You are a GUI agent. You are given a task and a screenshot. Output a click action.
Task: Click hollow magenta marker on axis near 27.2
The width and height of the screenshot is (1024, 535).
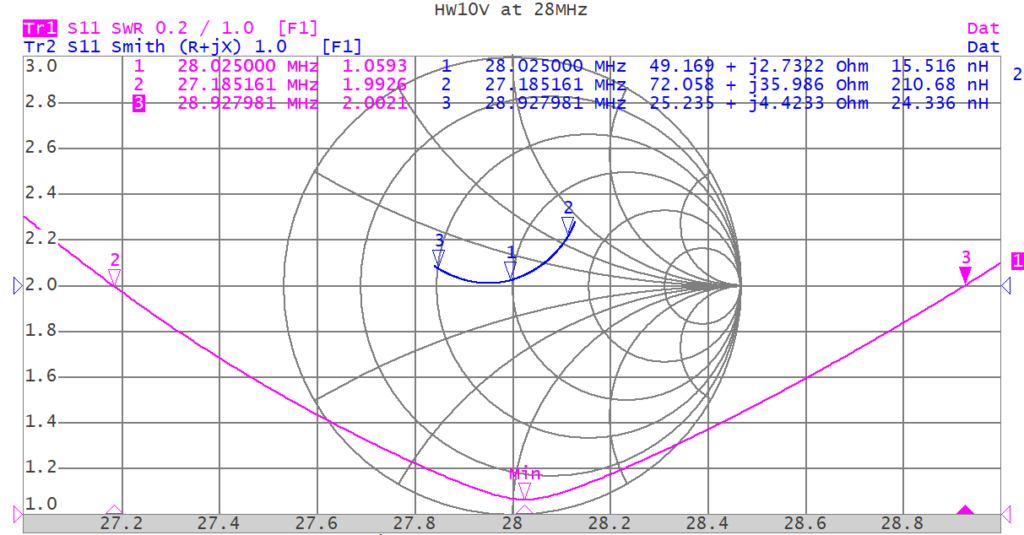pos(115,511)
